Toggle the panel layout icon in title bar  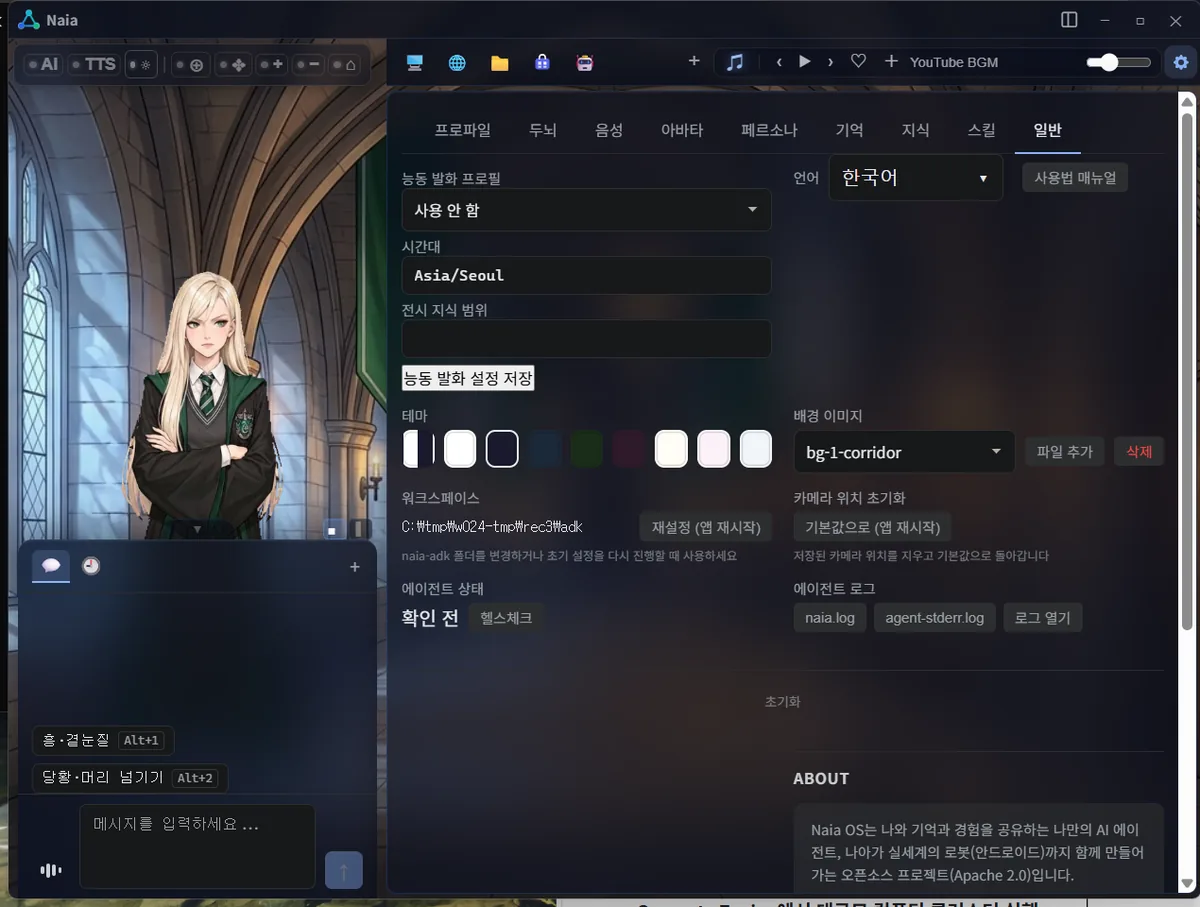pyautogui.click(x=1069, y=20)
